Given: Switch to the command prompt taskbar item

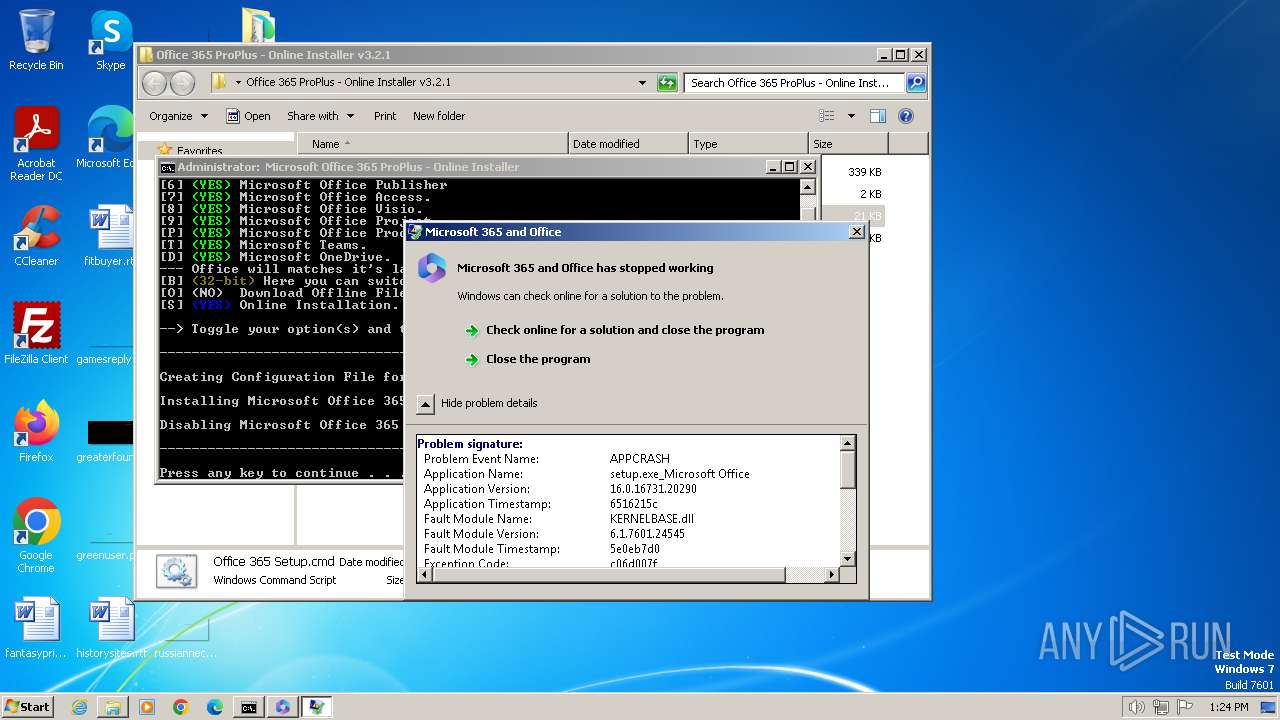Looking at the screenshot, I should coord(249,707).
